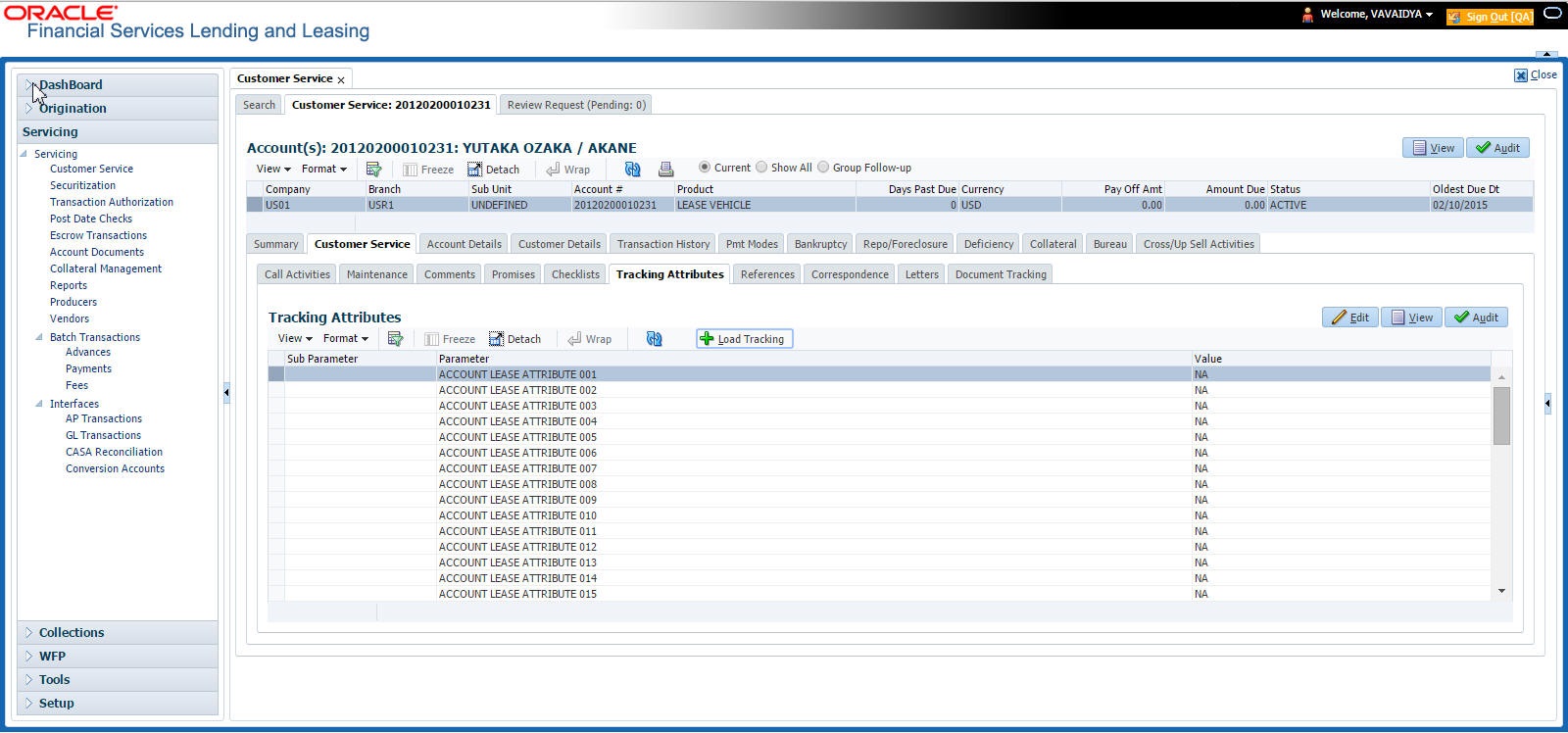Switch to the Correspondence sub-tab
This screenshot has width=1568, height=733.
pos(850,274)
